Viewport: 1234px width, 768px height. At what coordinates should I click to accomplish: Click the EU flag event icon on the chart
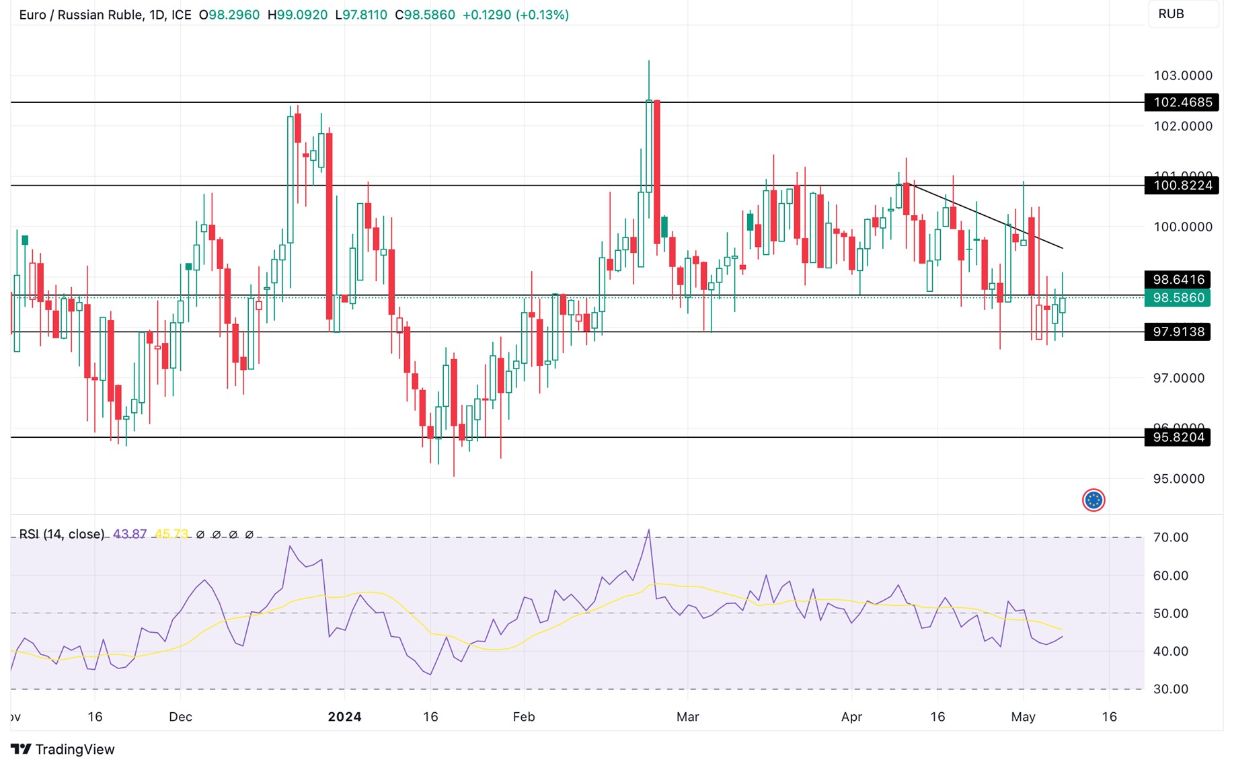(x=1092, y=498)
